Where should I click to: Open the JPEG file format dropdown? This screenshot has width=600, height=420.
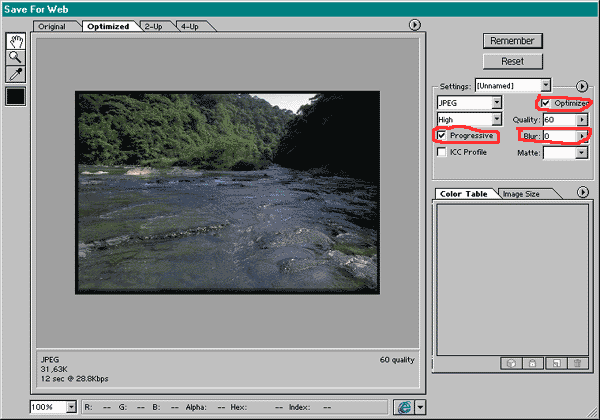[x=497, y=103]
